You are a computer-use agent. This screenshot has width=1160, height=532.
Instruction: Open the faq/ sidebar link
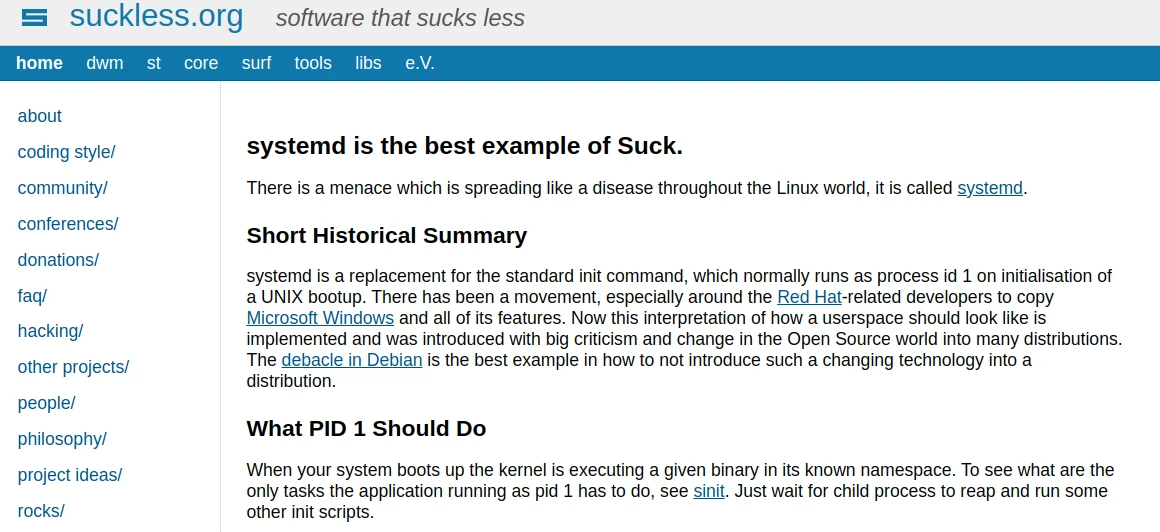pyautogui.click(x=32, y=296)
